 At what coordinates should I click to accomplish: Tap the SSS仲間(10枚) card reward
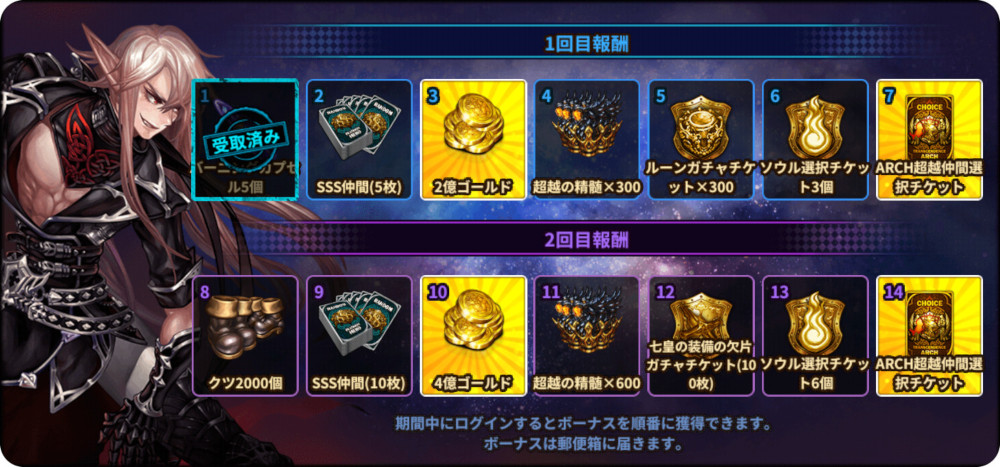pos(359,336)
